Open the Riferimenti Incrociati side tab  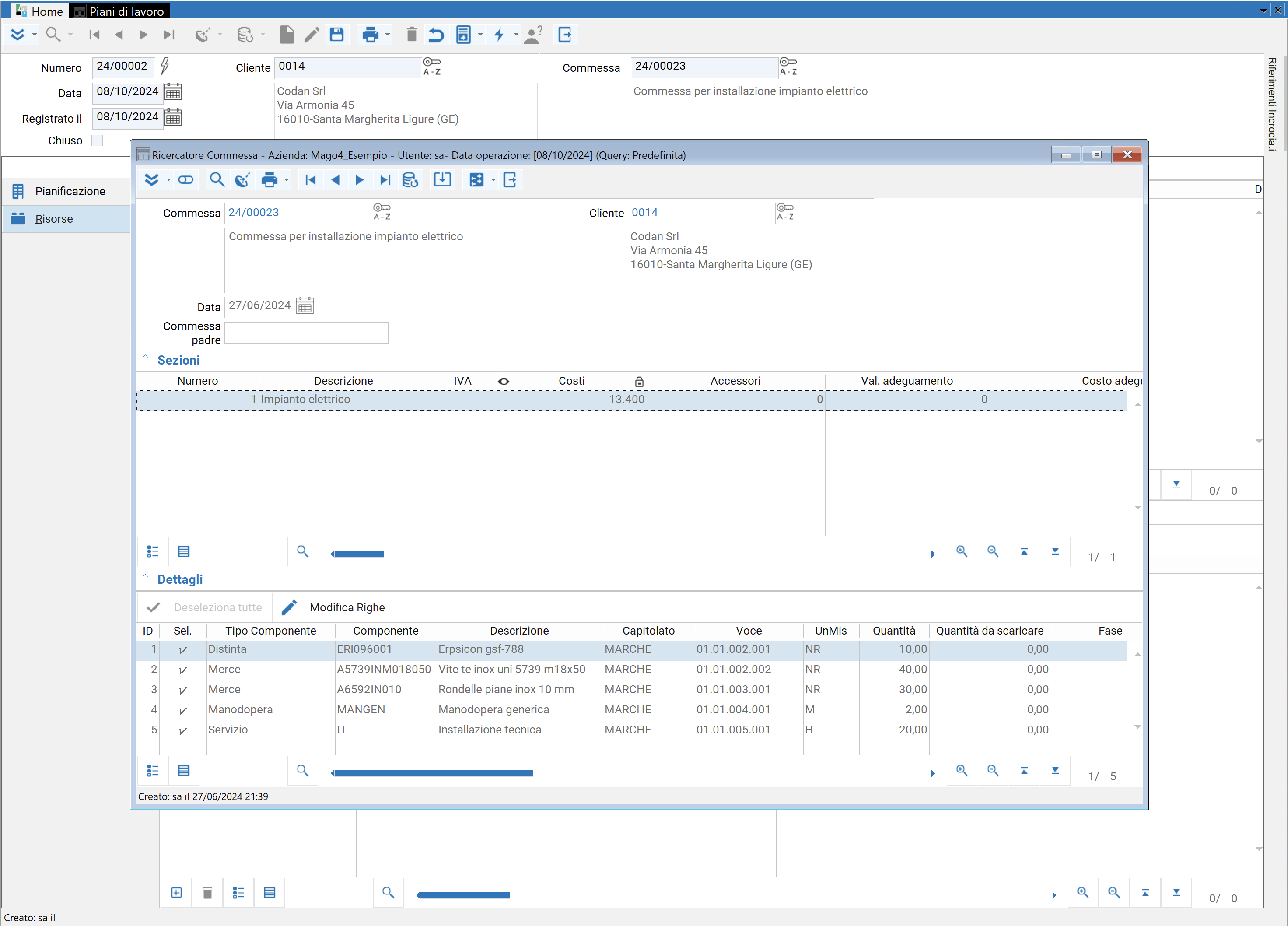pyautogui.click(x=1272, y=104)
